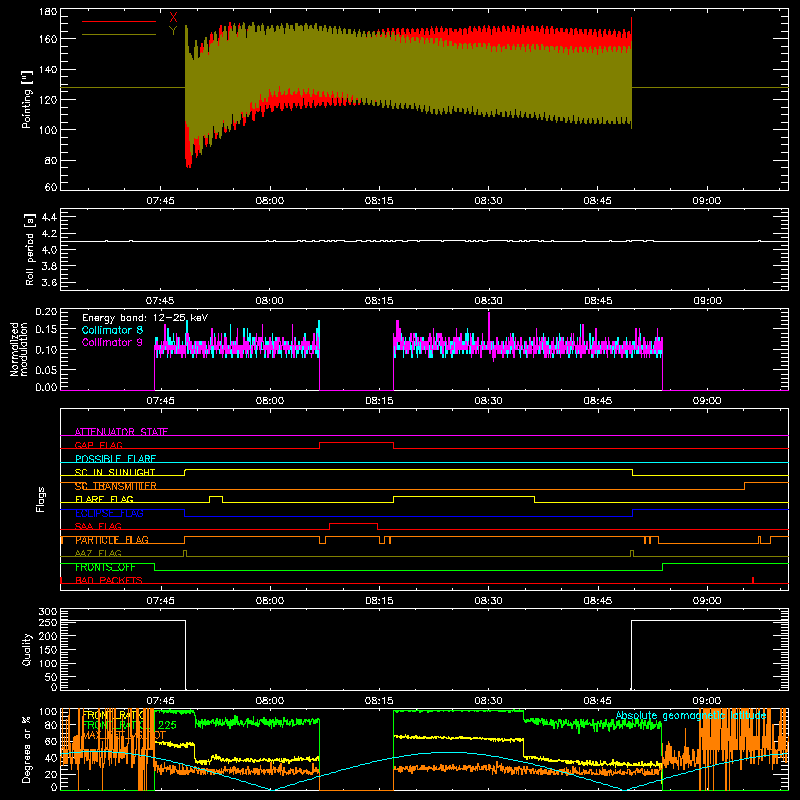800x800 pixels.
Task: Click the cyan Collimator 8 legend label
Action: click(112, 330)
